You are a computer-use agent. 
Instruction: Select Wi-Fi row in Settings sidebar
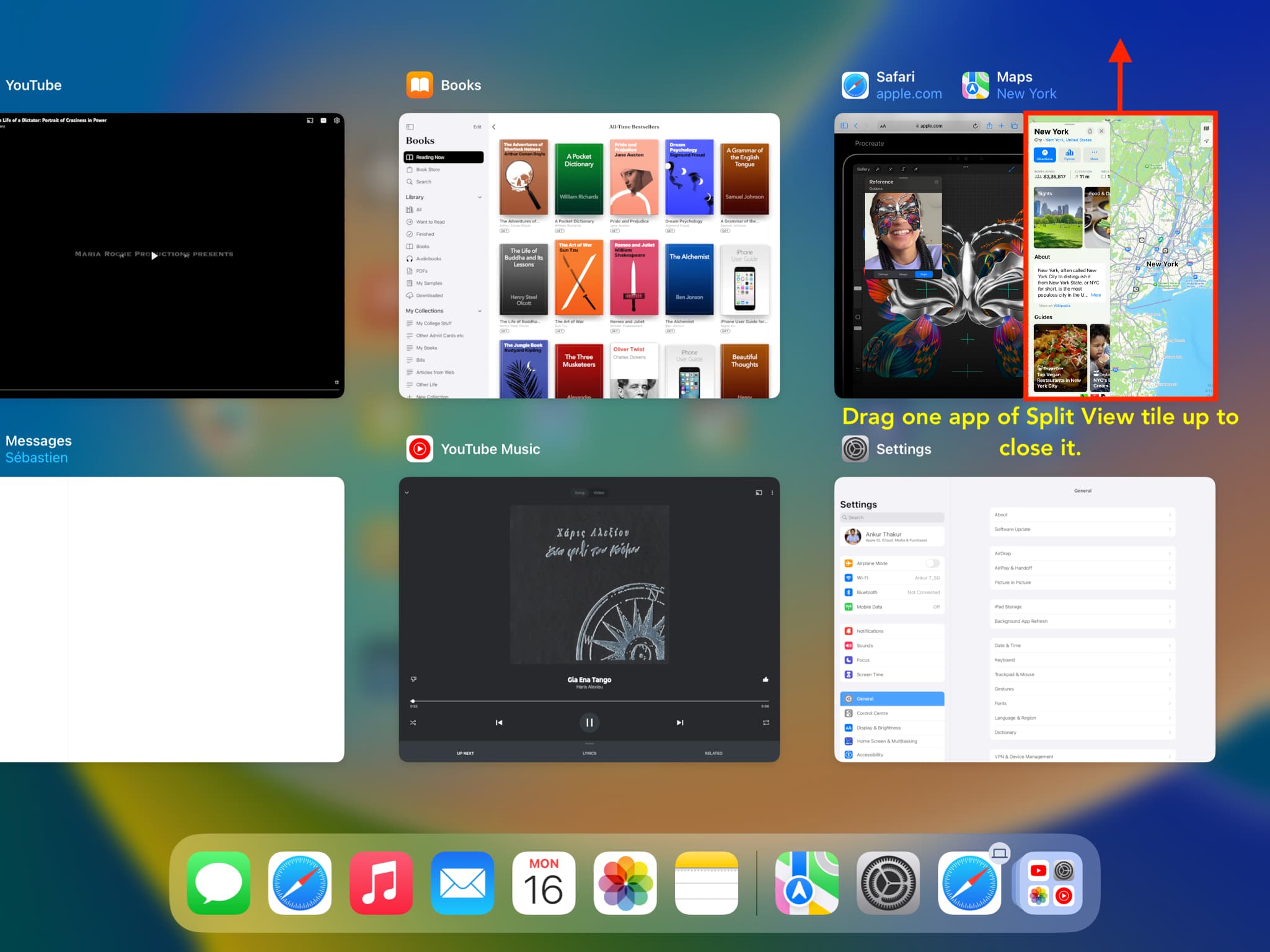pyautogui.click(x=892, y=578)
